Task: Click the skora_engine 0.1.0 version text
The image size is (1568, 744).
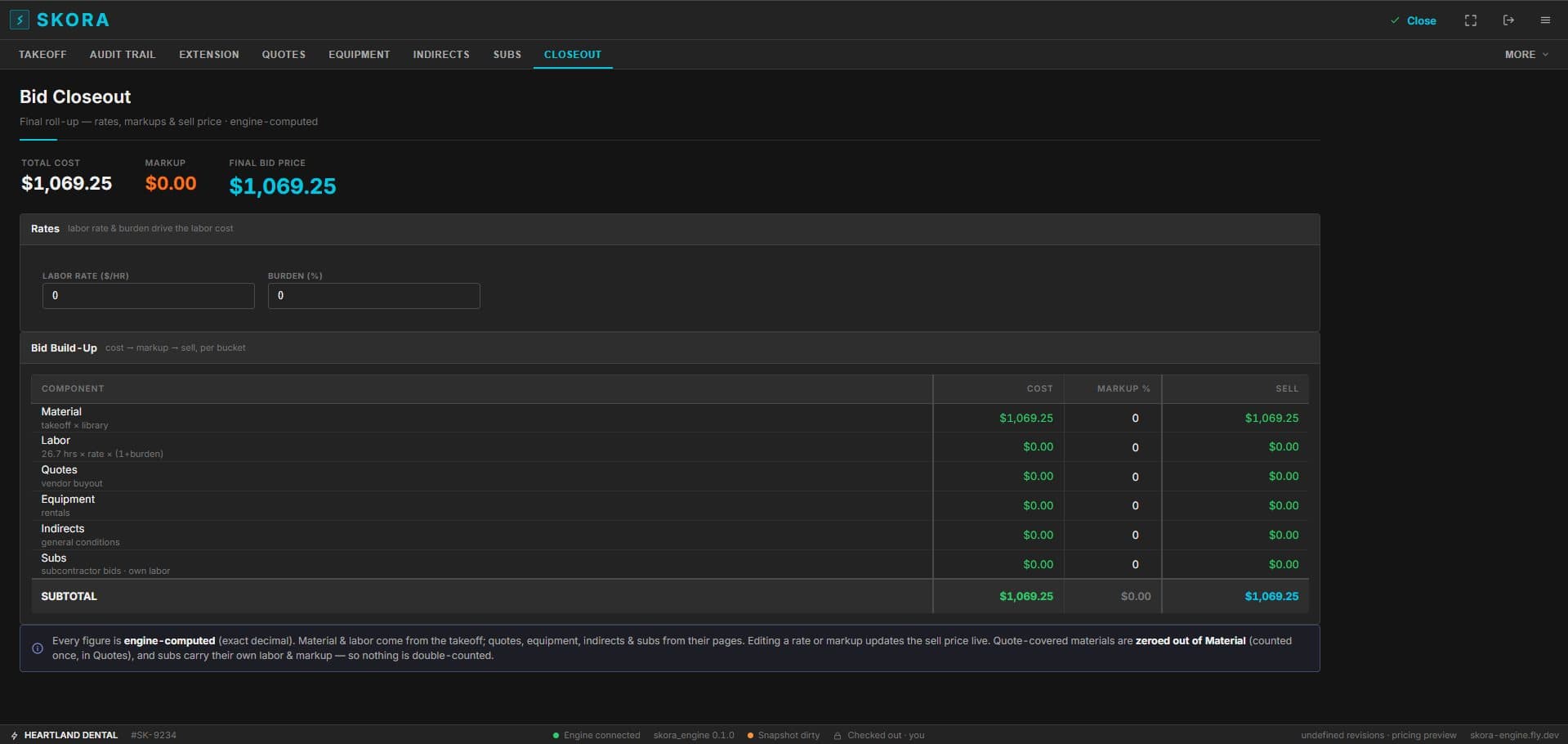Action: pyautogui.click(x=694, y=736)
